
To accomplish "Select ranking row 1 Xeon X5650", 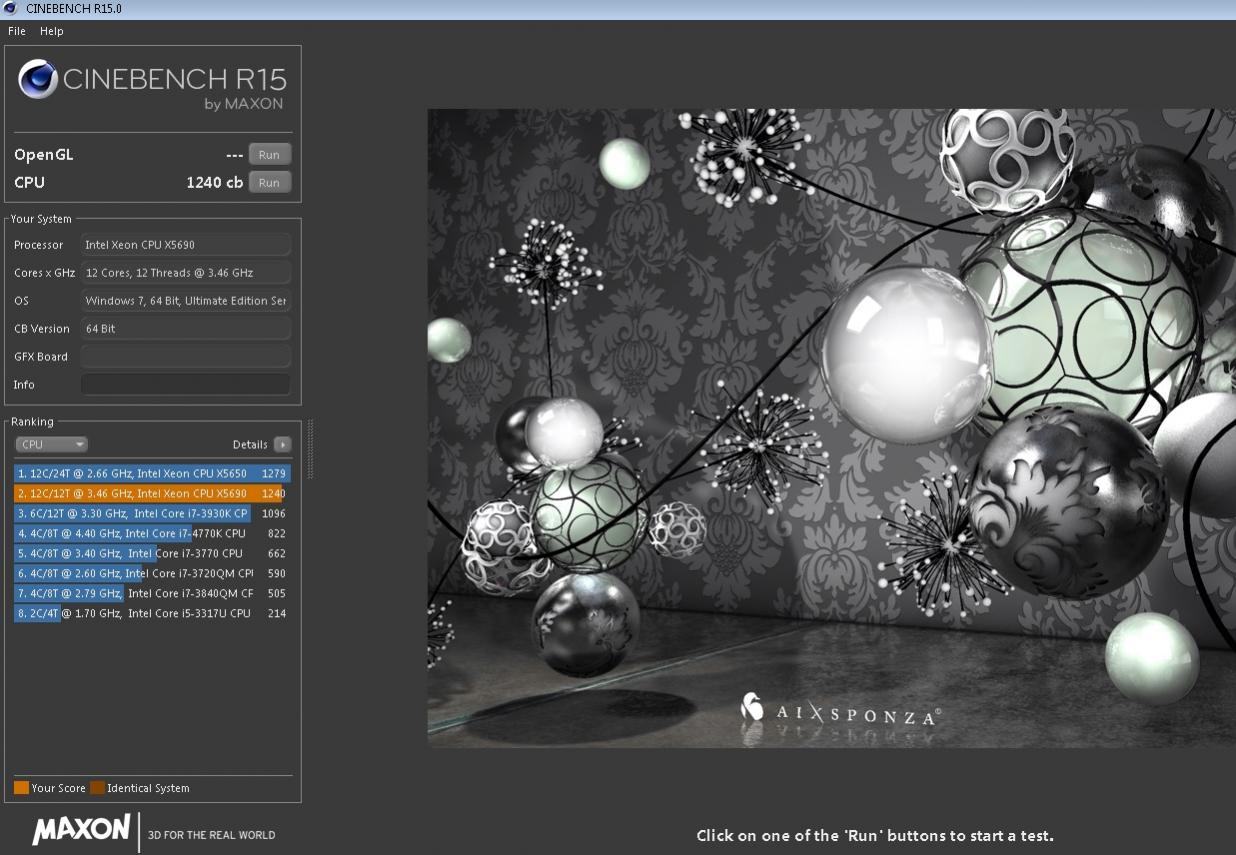I will coord(152,473).
